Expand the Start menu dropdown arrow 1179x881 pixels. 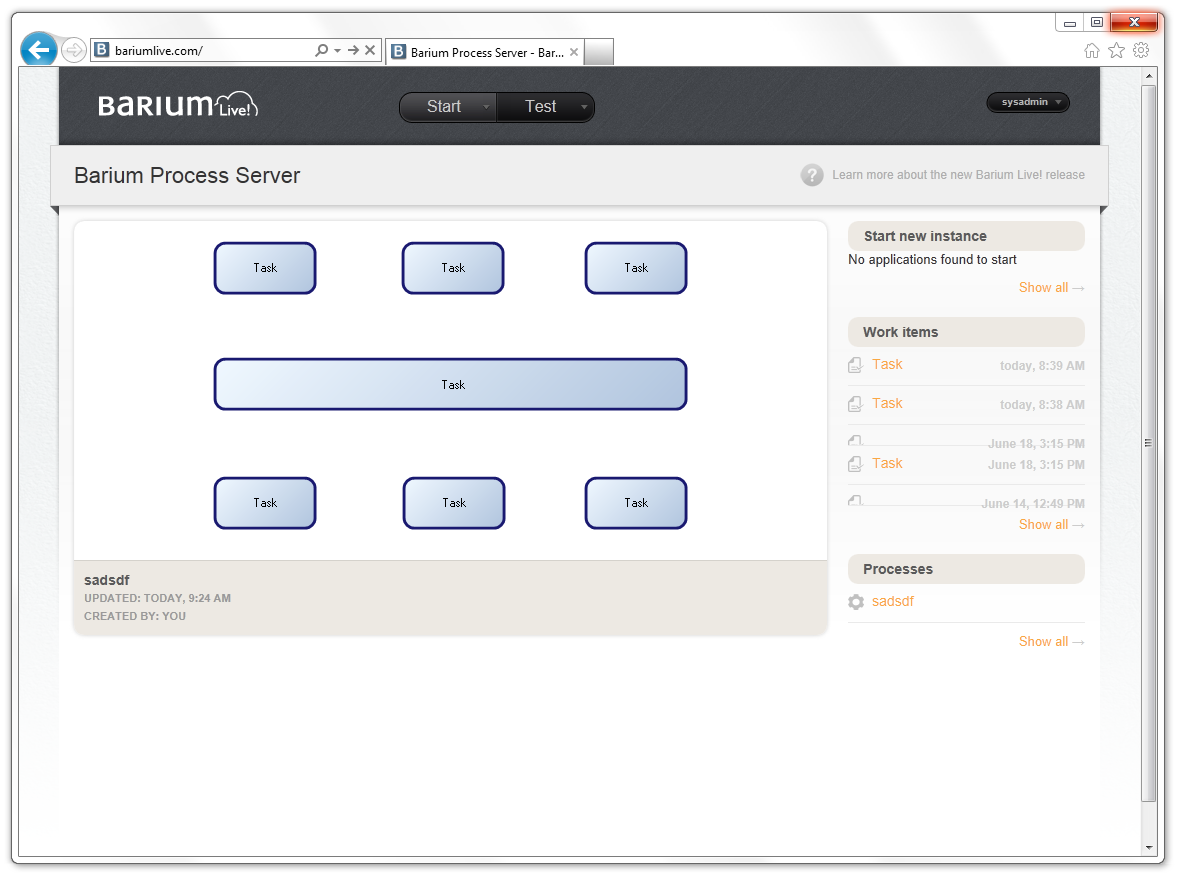tap(485, 107)
